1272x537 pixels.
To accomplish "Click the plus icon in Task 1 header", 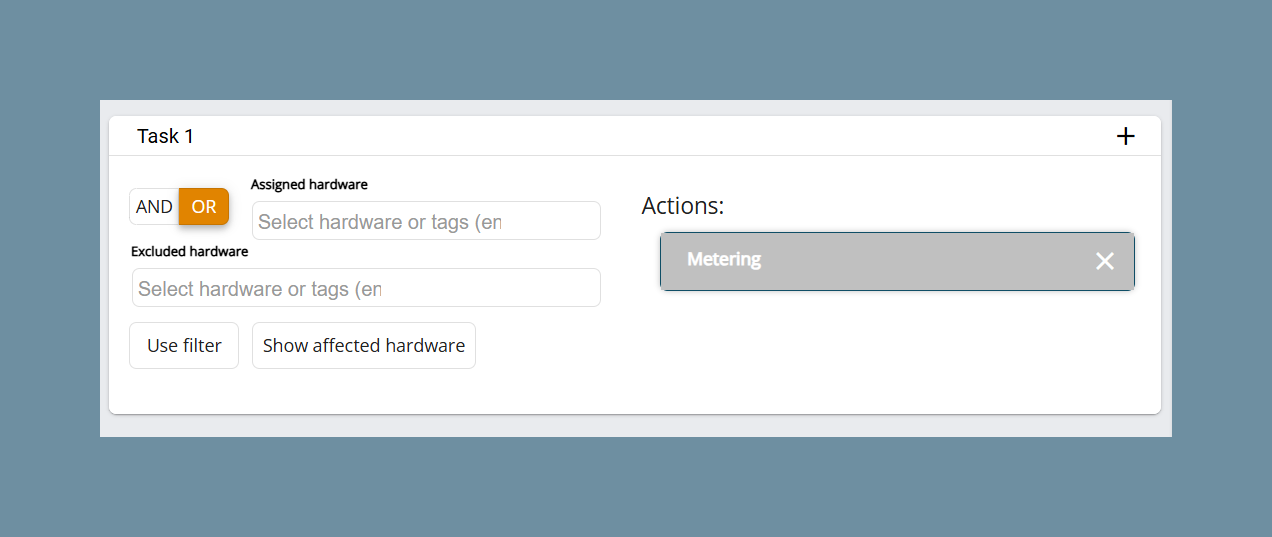I will click(1125, 136).
